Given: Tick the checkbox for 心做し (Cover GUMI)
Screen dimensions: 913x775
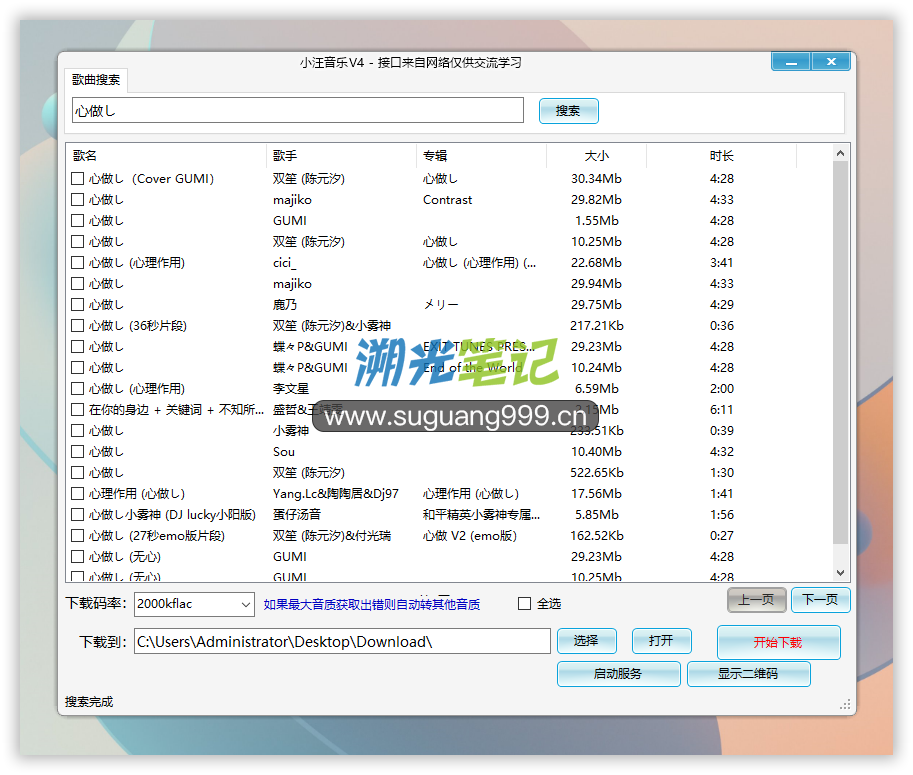Looking at the screenshot, I should [x=77, y=179].
